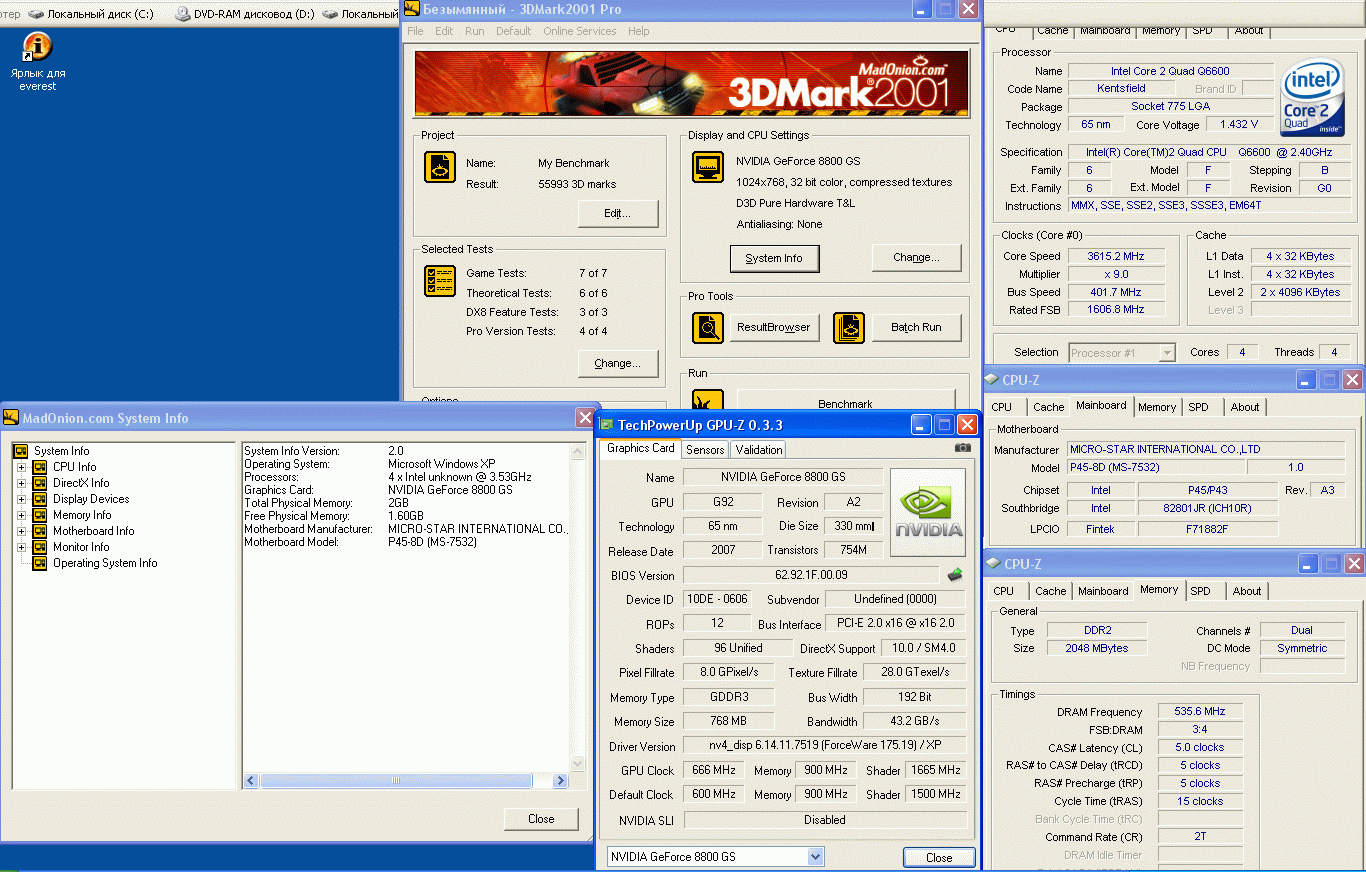This screenshot has height=872, width=1366.
Task: Open the GPU selection dropdown in GPU-Z
Action: coord(815,857)
